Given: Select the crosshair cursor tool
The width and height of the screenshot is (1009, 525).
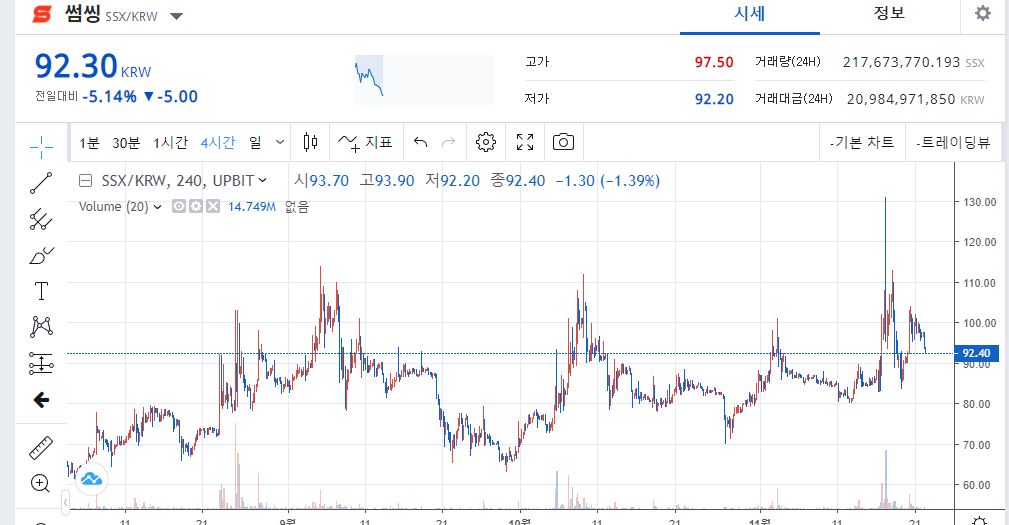Looking at the screenshot, I should (41, 147).
